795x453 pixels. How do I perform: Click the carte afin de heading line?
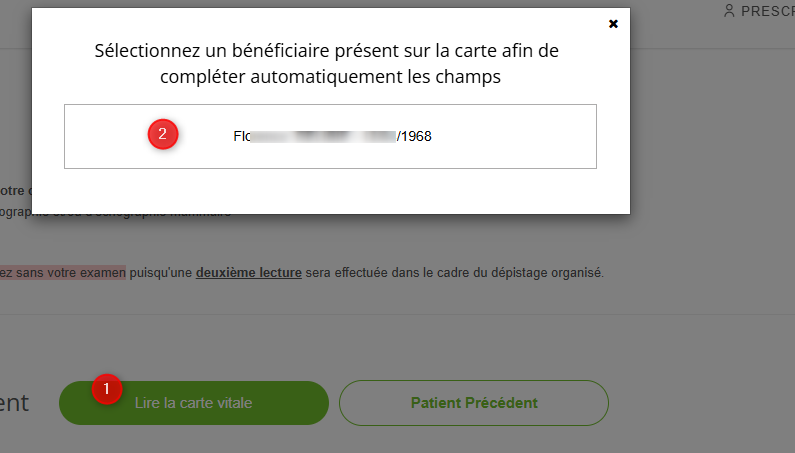513,50
